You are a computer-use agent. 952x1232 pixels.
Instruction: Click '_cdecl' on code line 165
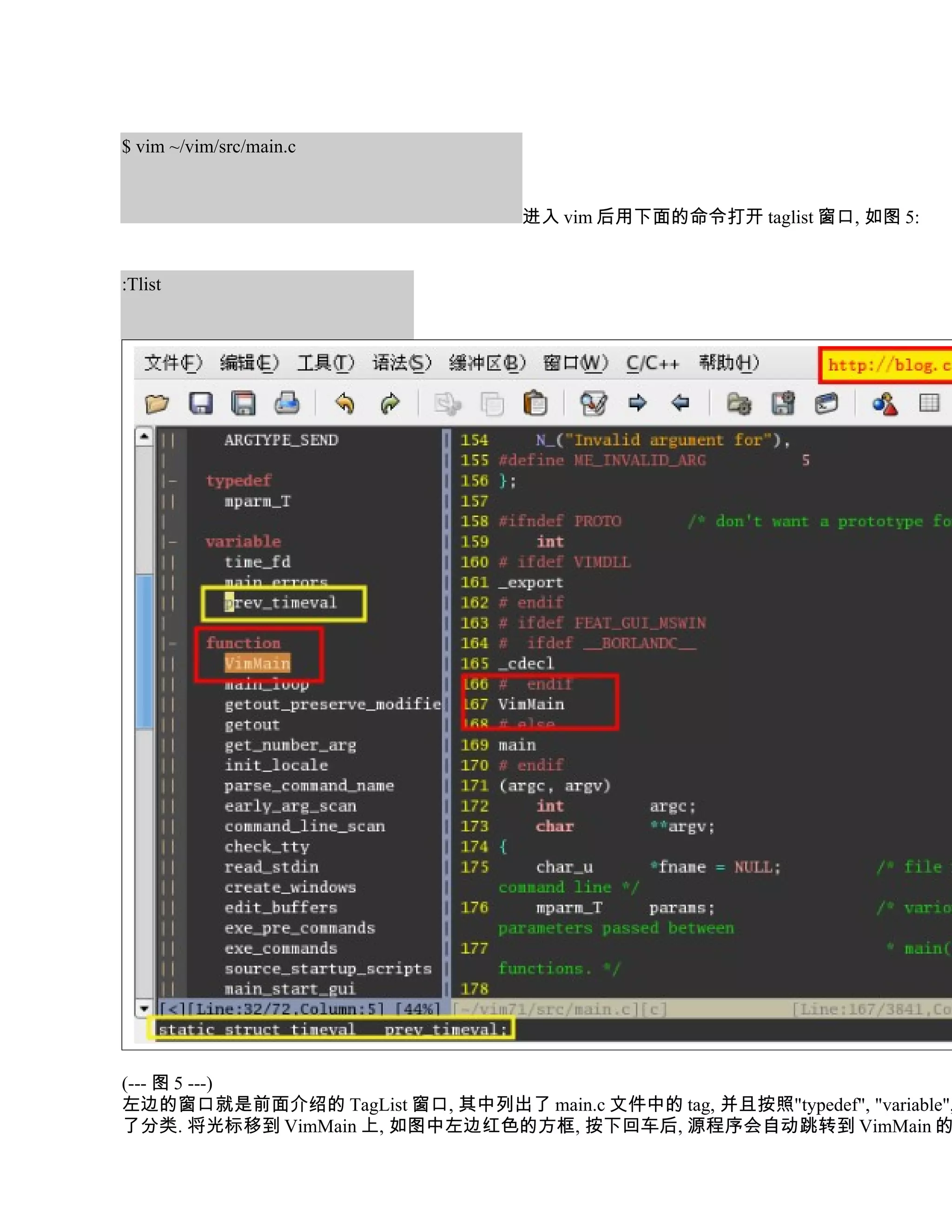point(526,663)
